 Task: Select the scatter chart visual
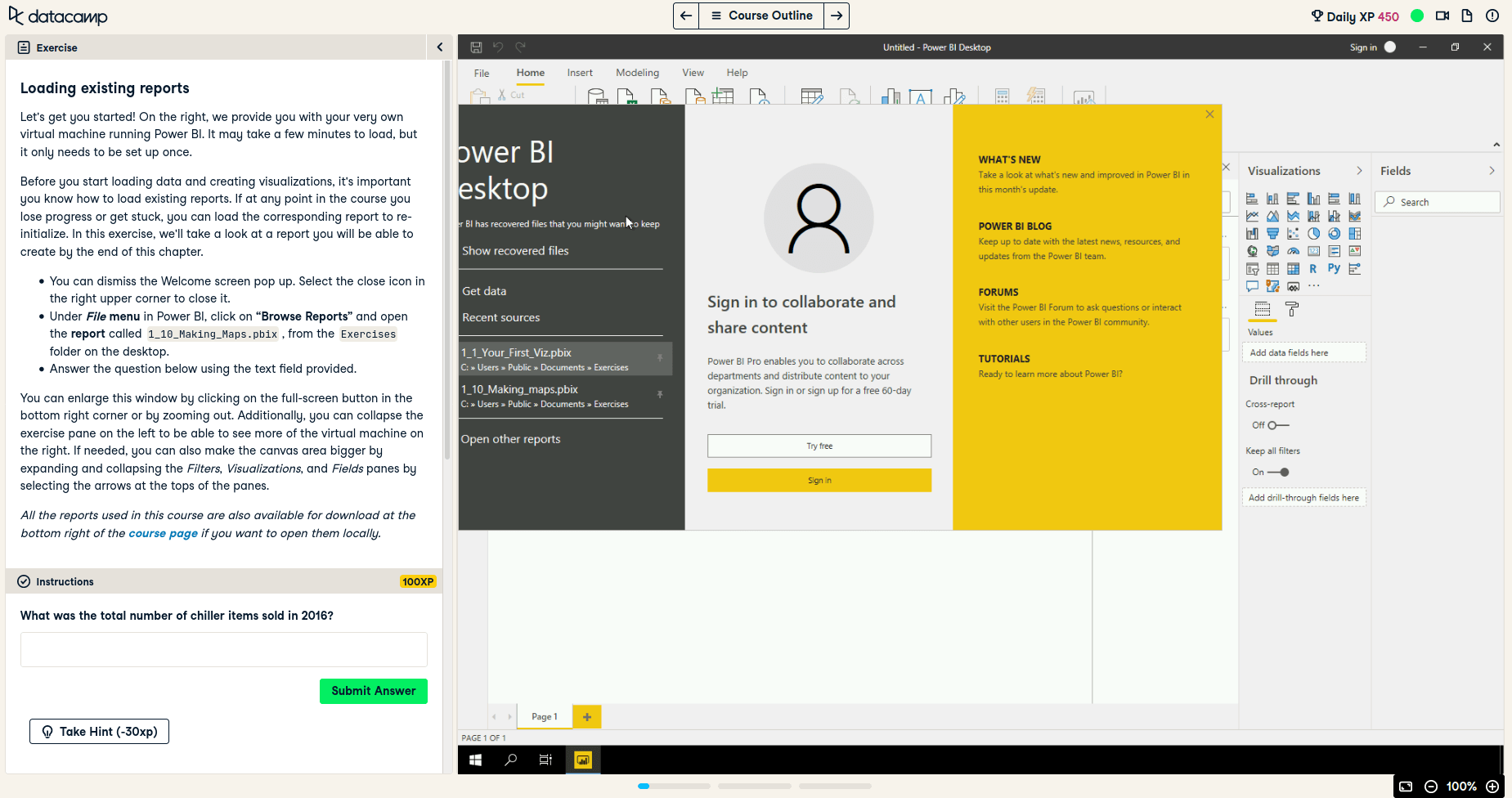pos(1293,234)
